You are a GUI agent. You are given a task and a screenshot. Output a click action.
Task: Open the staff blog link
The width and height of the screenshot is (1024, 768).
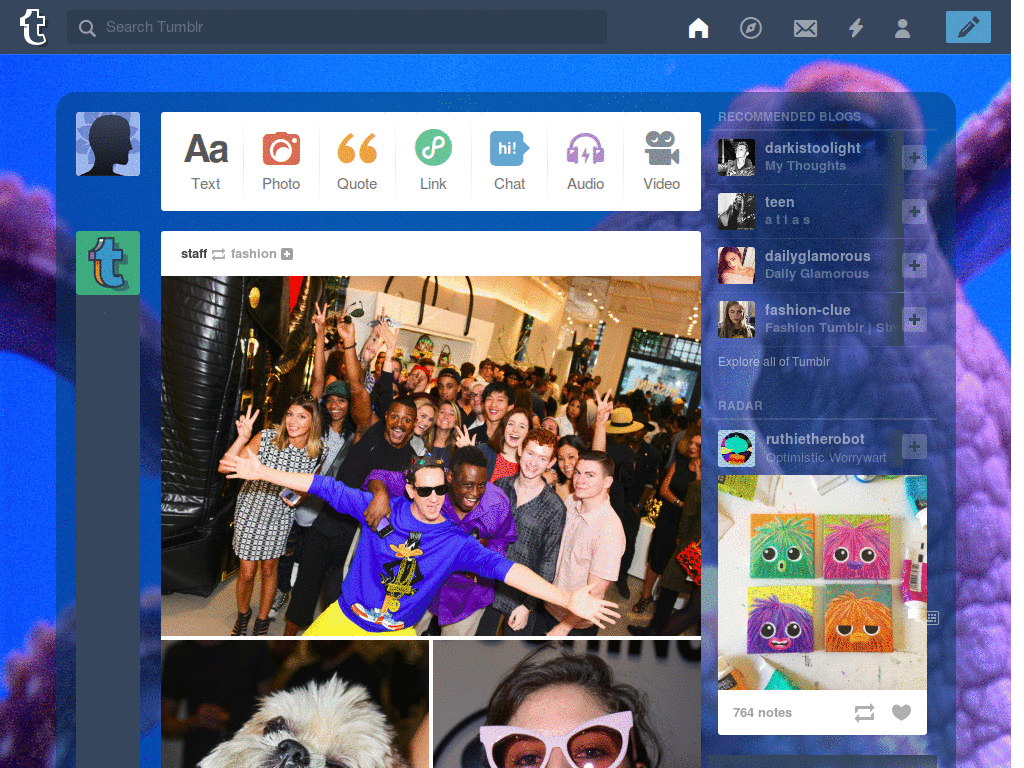click(x=194, y=253)
